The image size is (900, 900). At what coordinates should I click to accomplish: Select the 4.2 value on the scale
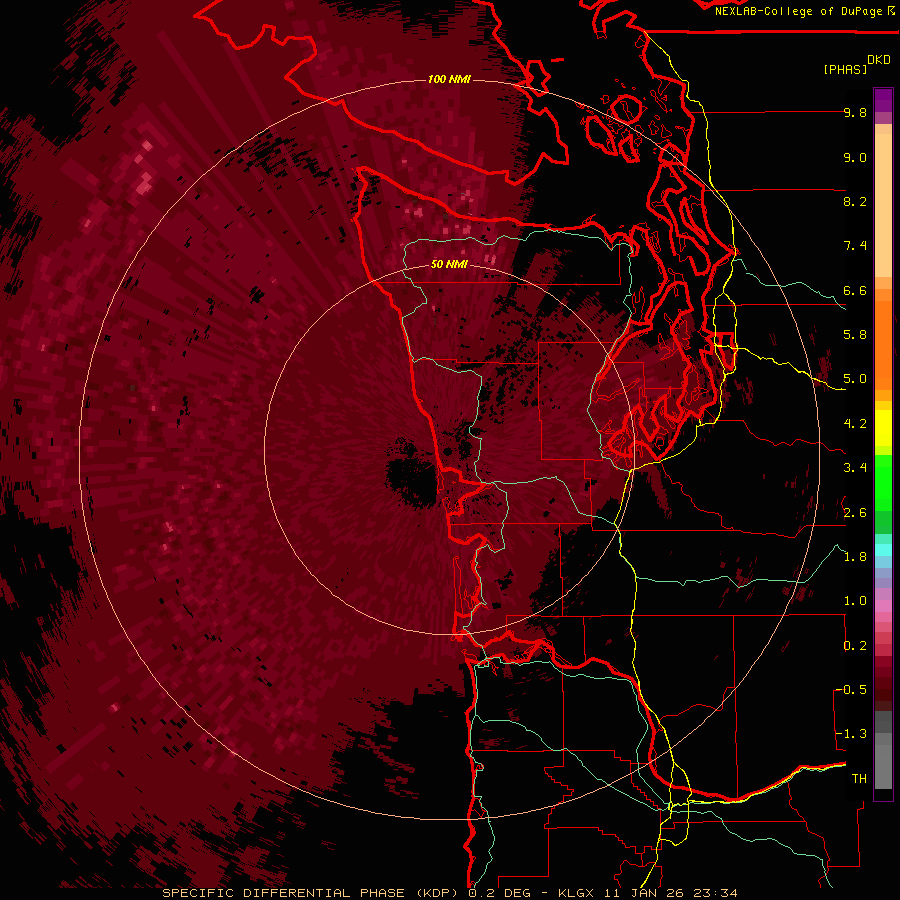coord(855,424)
